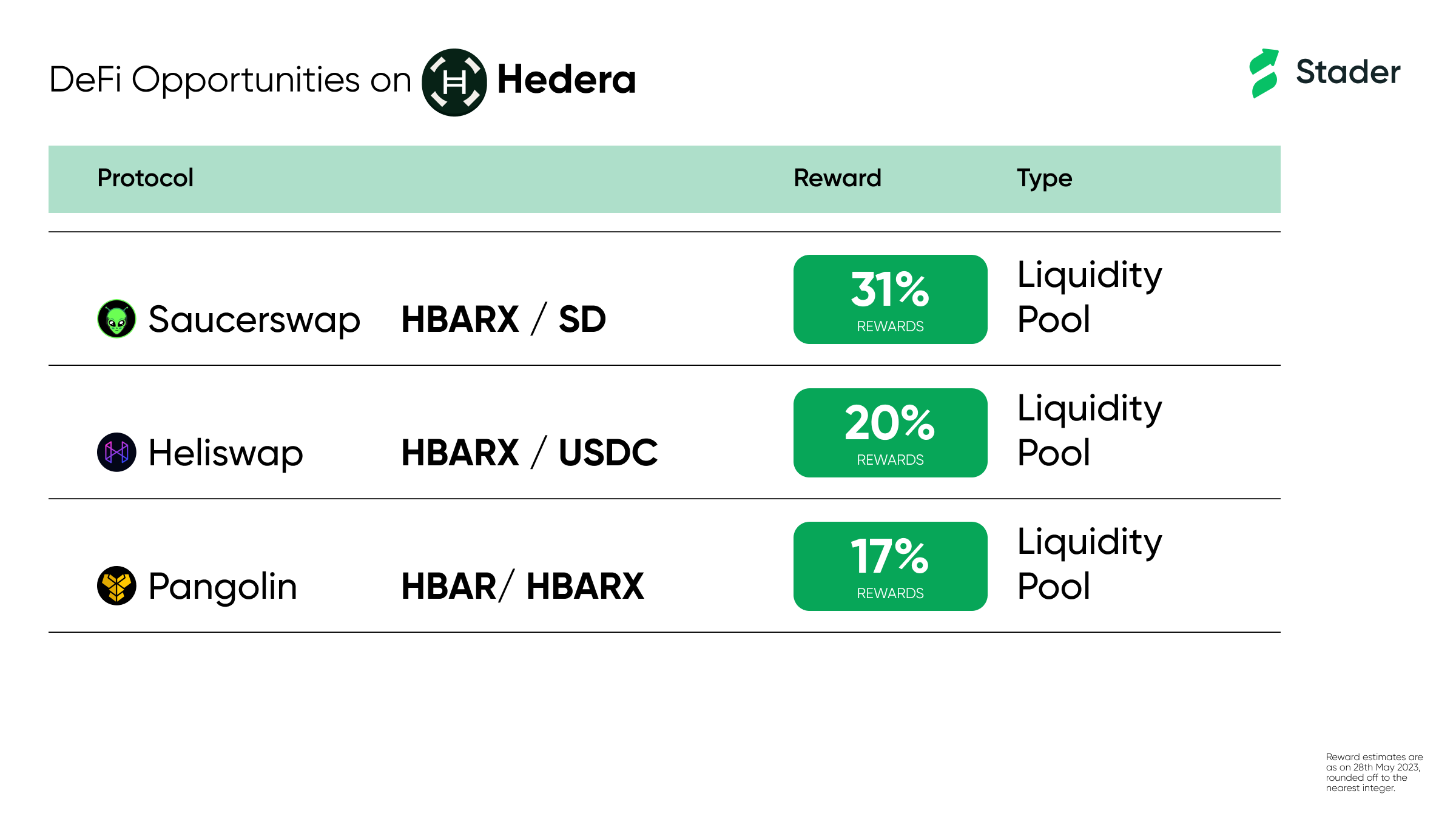Click the Hedera logo icon

pyautogui.click(x=454, y=83)
